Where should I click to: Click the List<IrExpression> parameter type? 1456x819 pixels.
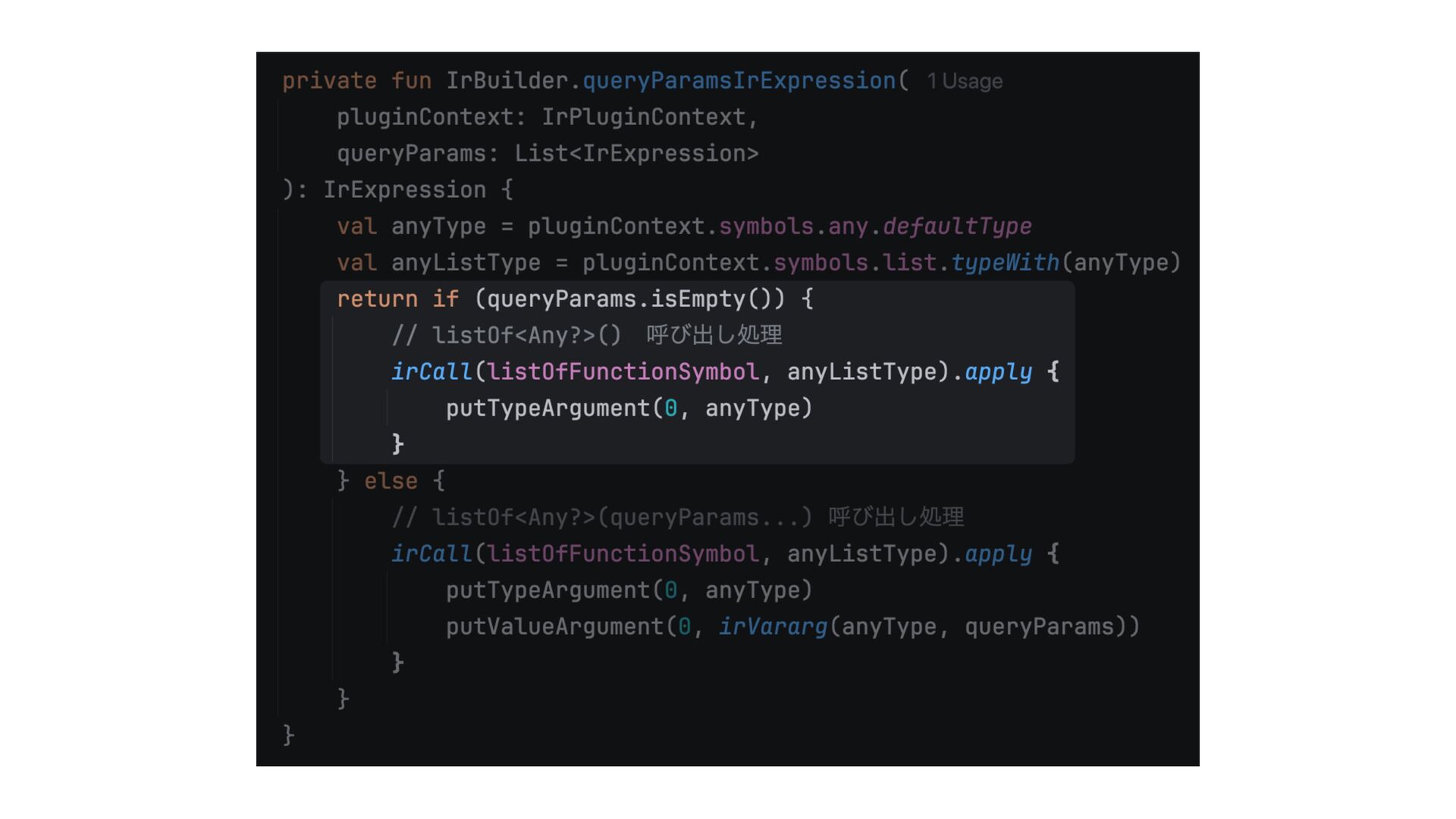[x=636, y=153]
